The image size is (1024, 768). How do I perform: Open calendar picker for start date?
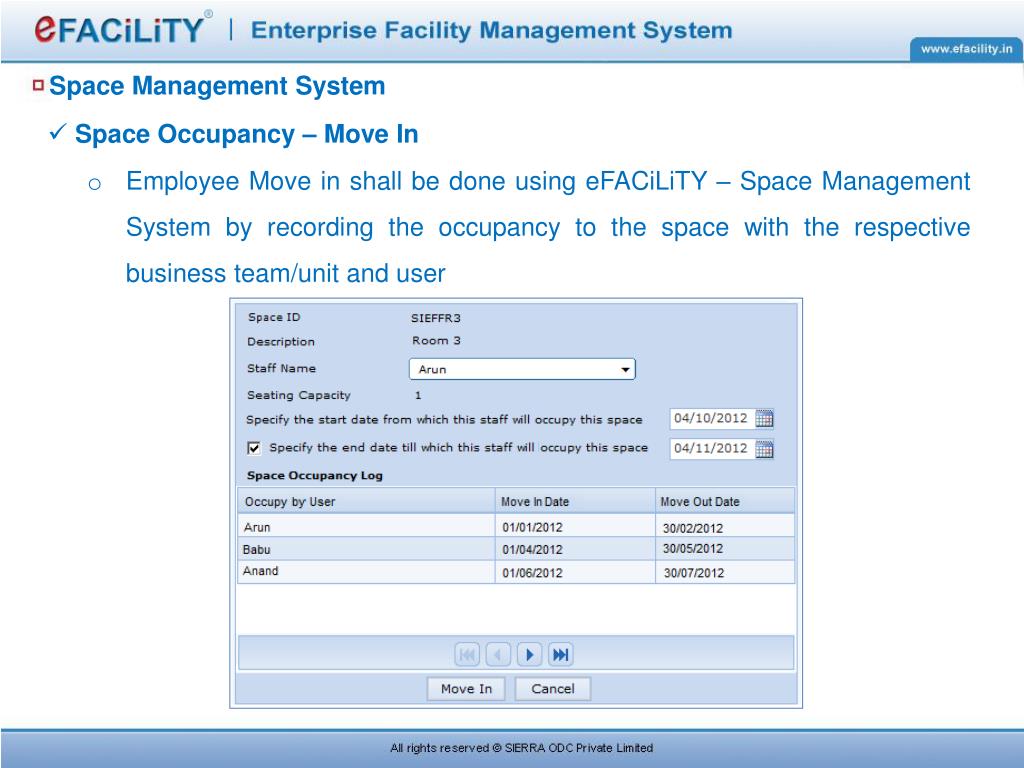pyautogui.click(x=763, y=419)
